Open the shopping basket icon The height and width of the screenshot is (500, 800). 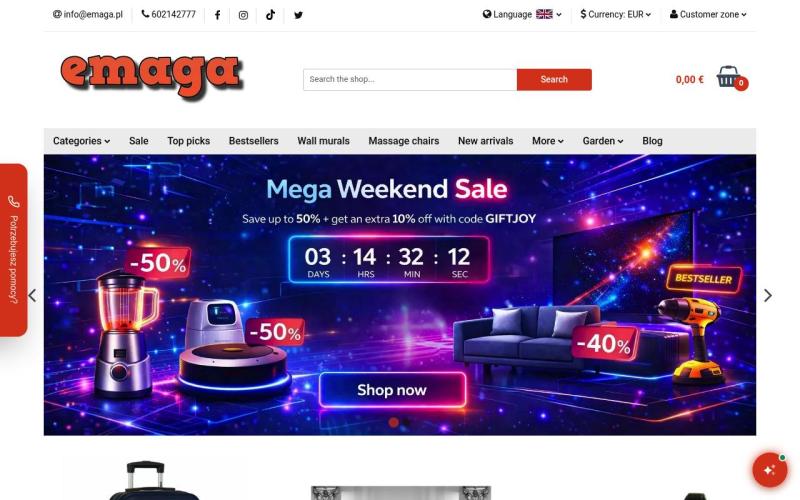tap(728, 77)
